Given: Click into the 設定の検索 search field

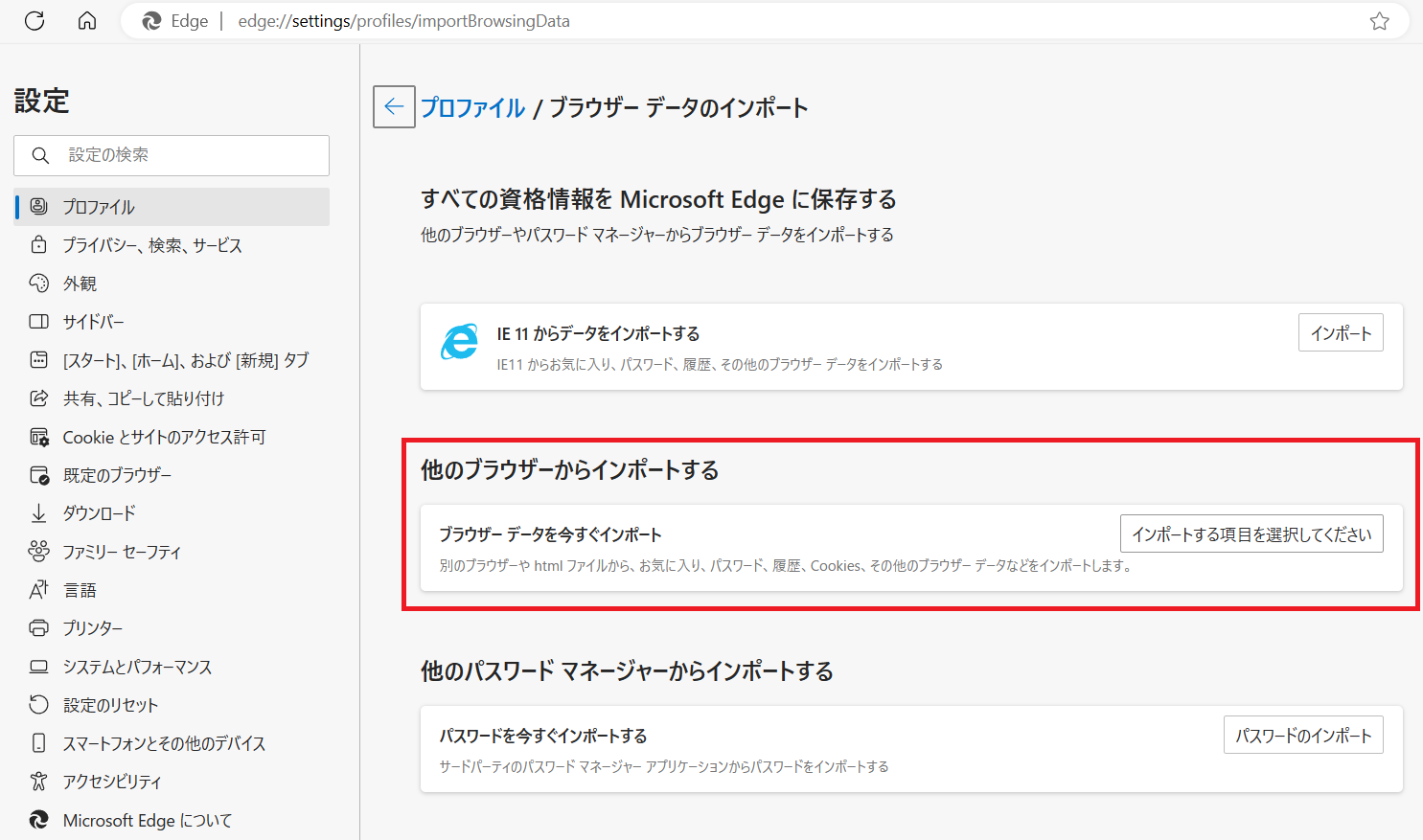Looking at the screenshot, I should (172, 155).
